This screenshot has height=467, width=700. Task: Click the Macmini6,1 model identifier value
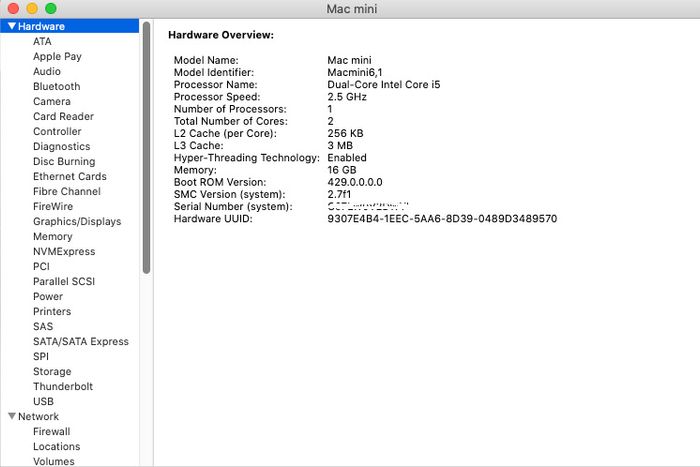click(355, 72)
